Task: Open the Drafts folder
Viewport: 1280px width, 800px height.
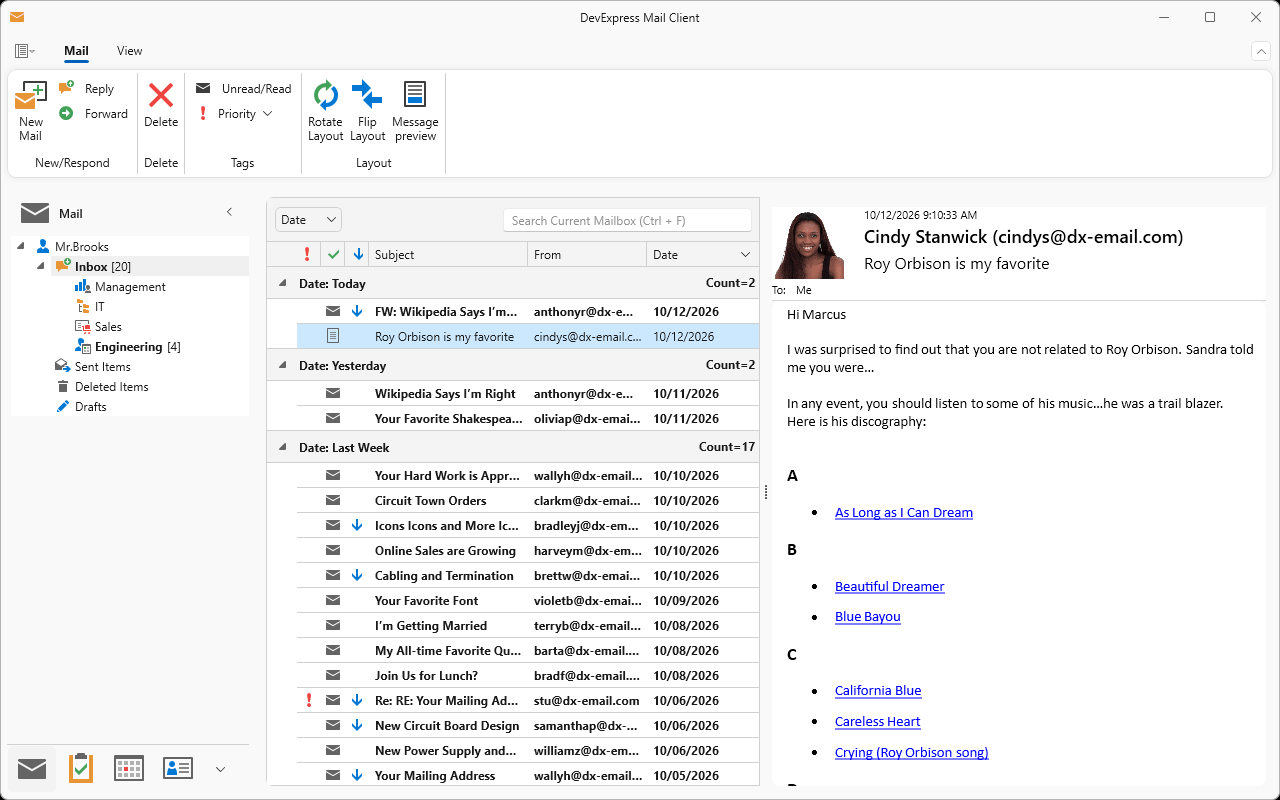Action: click(x=90, y=407)
